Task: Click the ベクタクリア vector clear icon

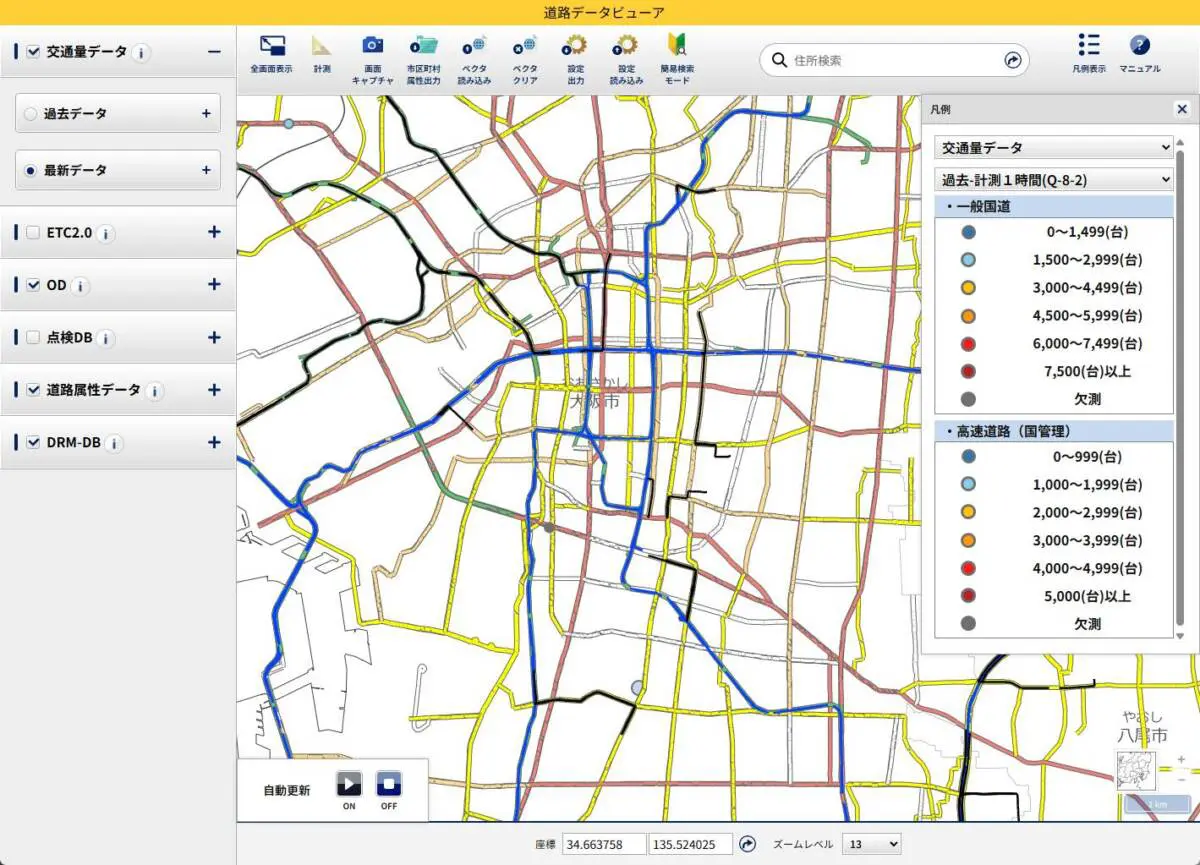Action: point(525,45)
